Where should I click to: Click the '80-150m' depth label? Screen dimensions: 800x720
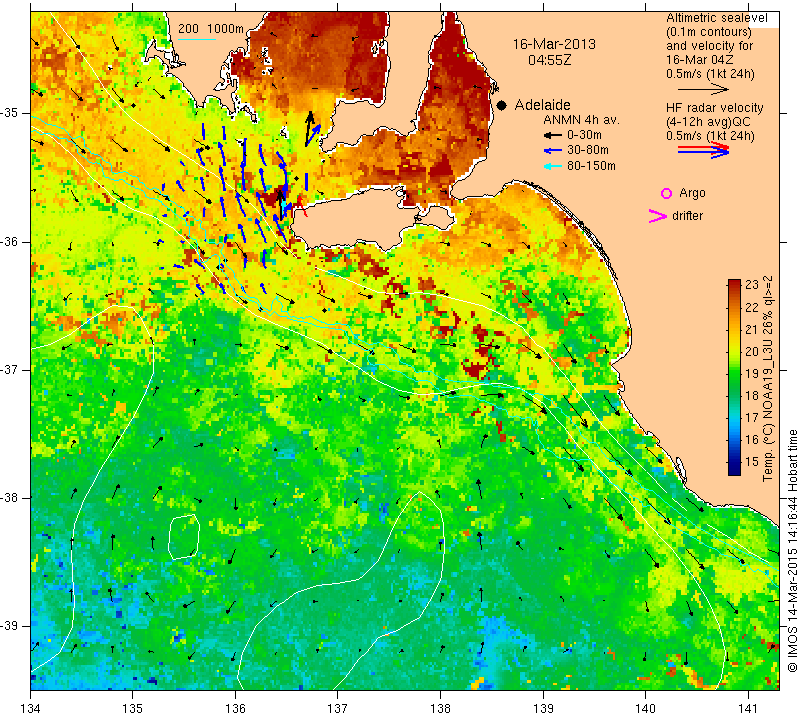(591, 166)
